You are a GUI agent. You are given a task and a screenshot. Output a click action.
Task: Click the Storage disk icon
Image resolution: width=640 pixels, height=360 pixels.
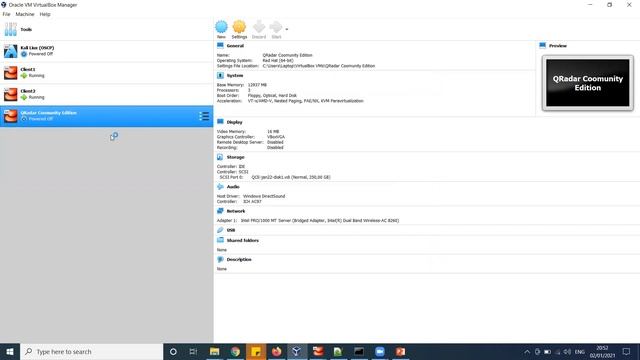tap(220, 157)
